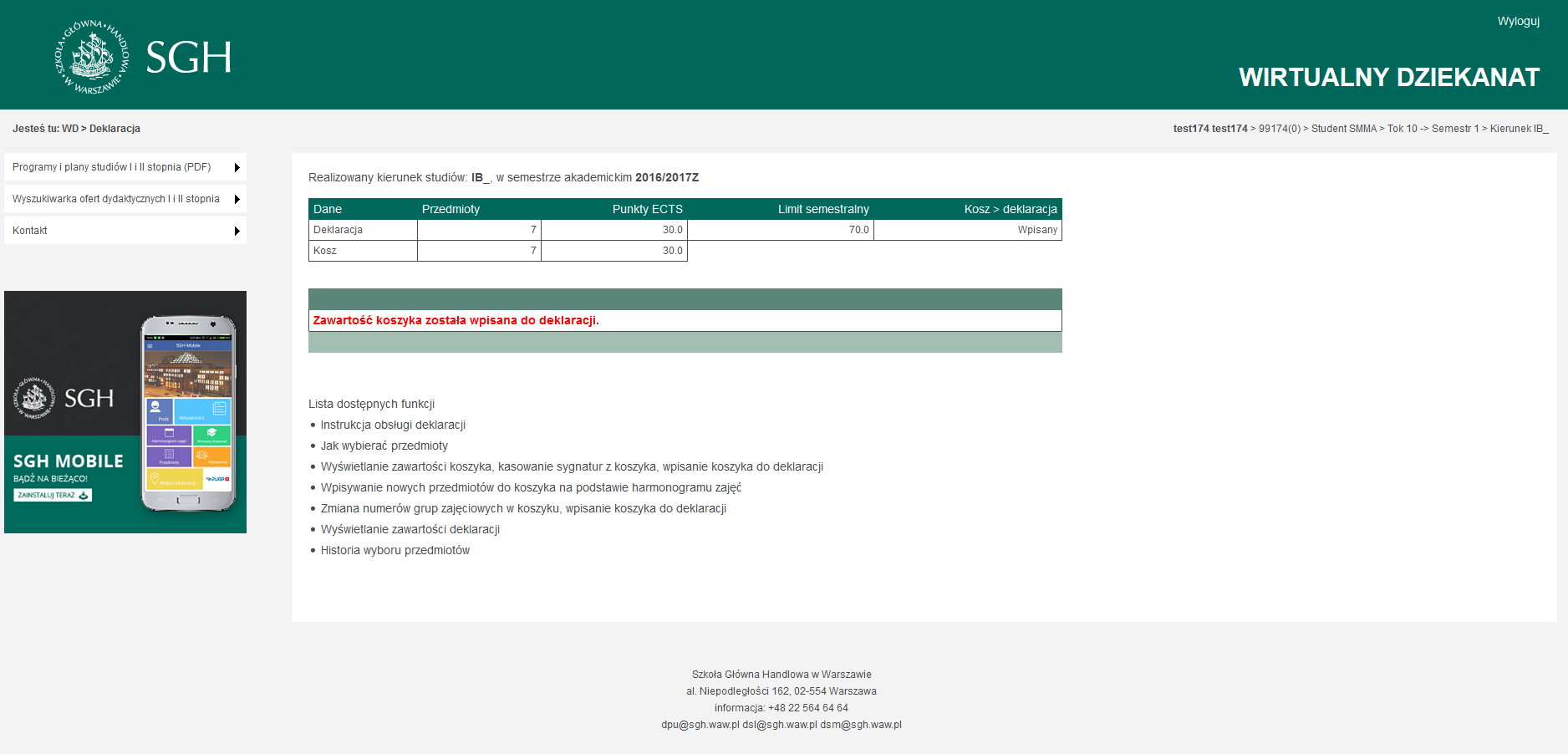Screen dimensions: 1568x754
Task: Open Zmiana numerów grup zajęciowych link
Action: click(x=523, y=508)
